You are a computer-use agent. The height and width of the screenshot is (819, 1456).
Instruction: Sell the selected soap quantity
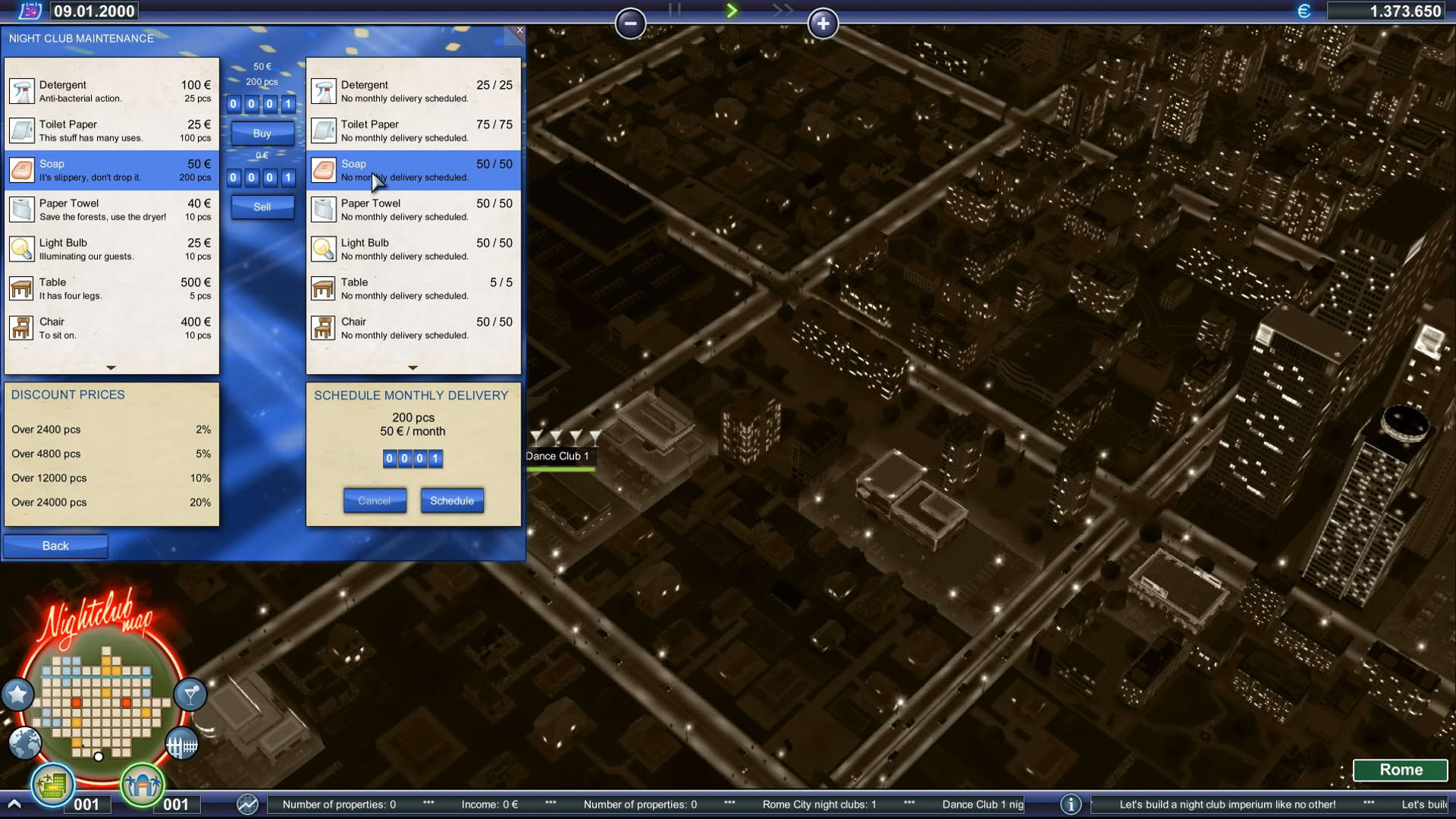pos(262,207)
